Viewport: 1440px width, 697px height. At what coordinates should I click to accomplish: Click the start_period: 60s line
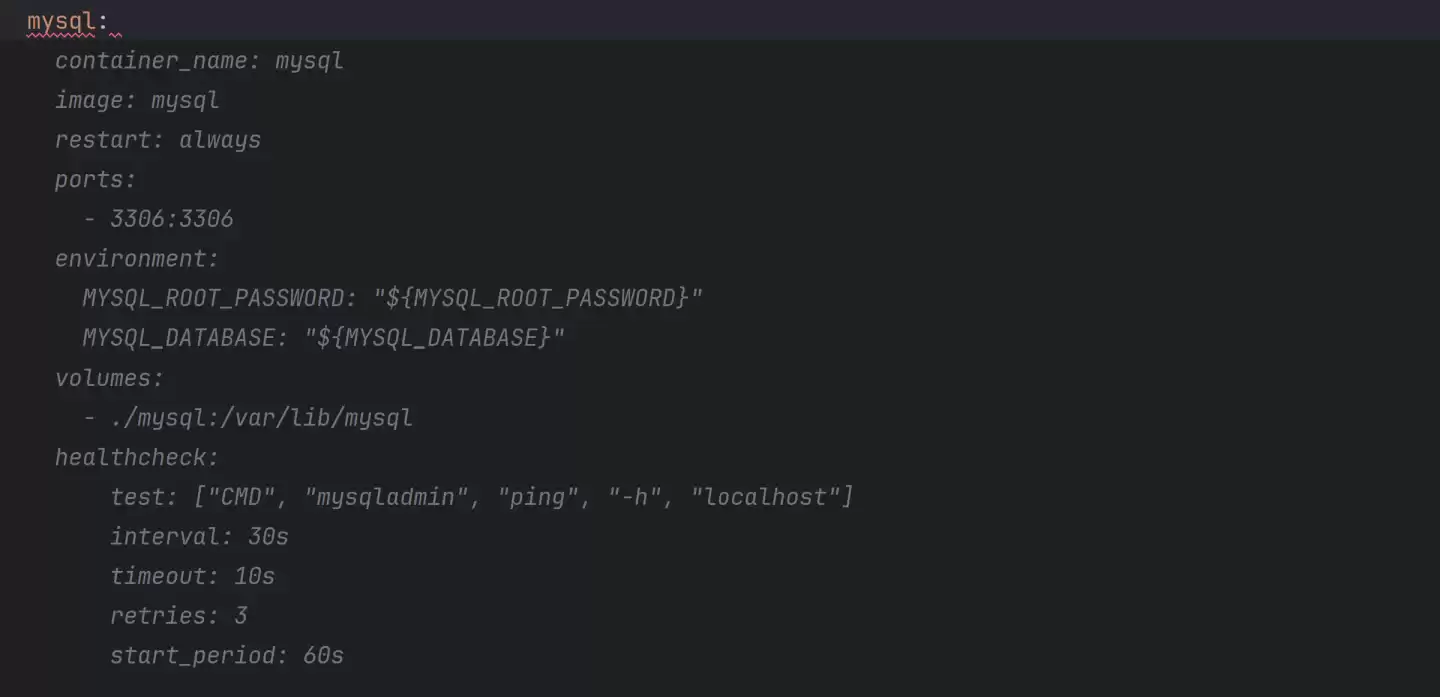point(226,656)
